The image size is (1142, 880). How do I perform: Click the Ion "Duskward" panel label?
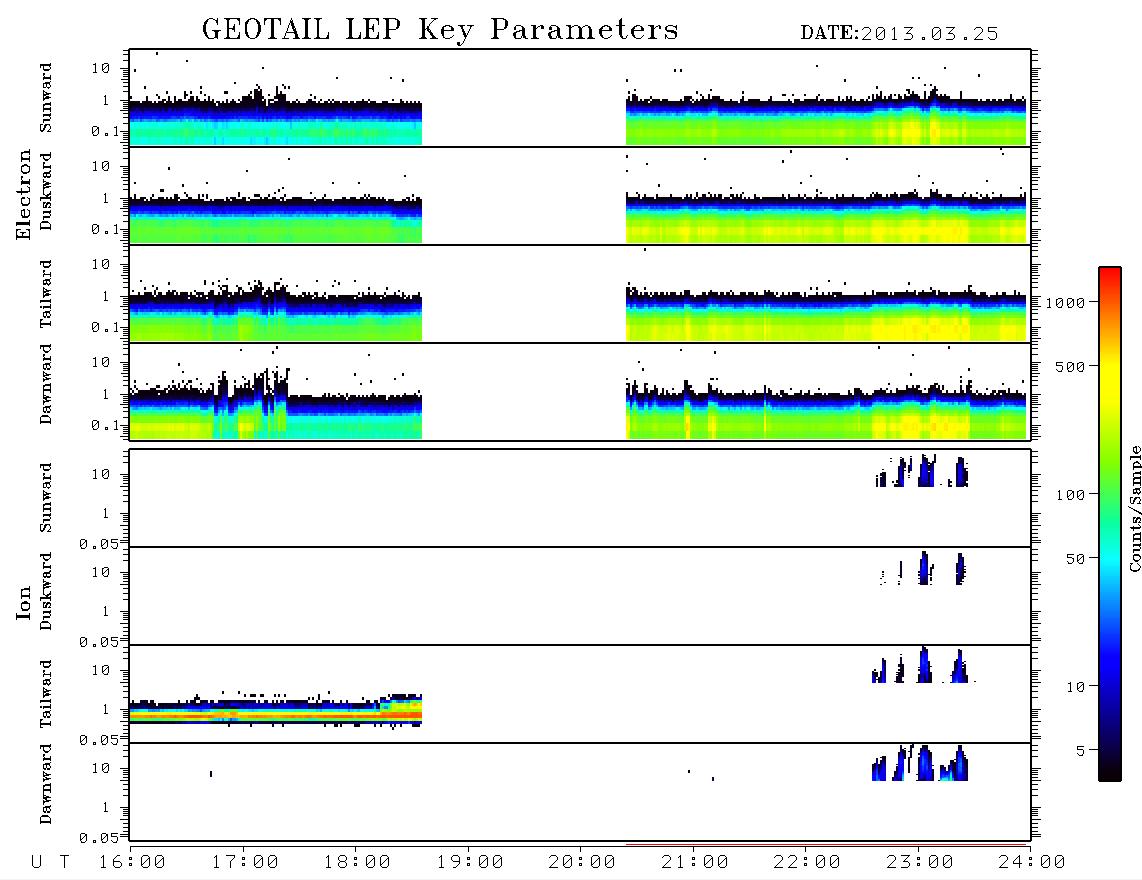coord(46,591)
